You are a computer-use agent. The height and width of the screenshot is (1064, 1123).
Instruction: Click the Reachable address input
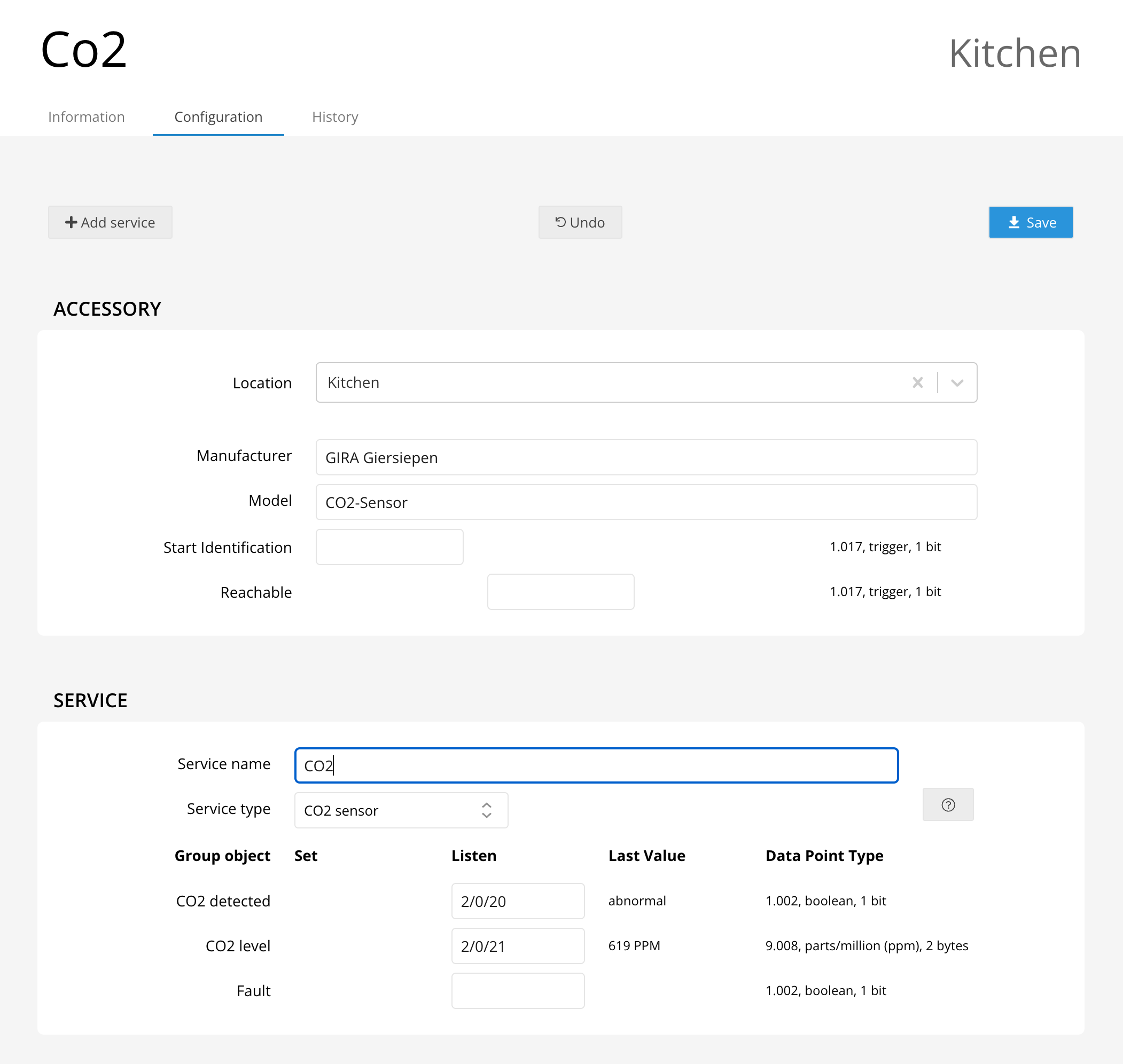tap(560, 591)
